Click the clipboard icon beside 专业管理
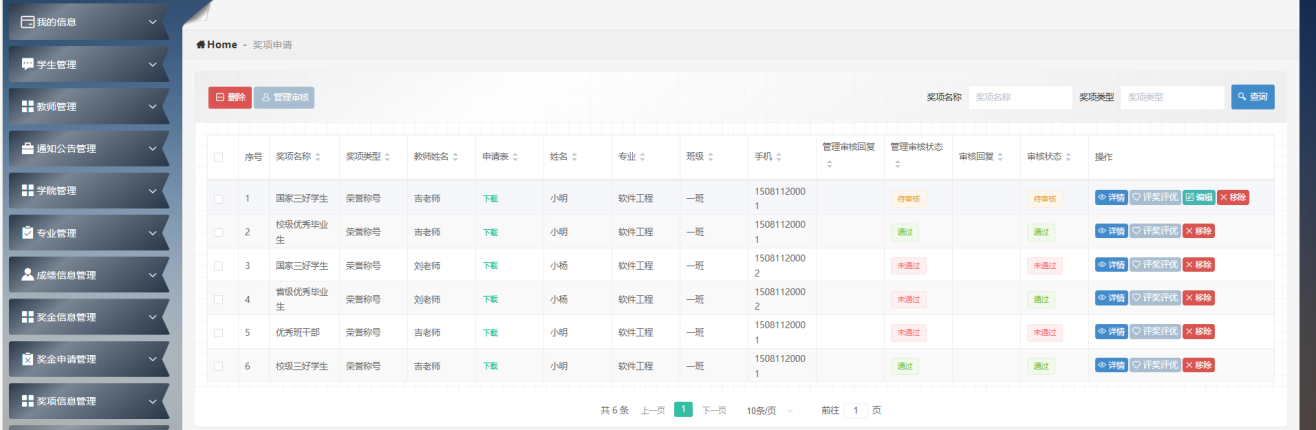This screenshot has width=1316, height=430. click(28, 233)
